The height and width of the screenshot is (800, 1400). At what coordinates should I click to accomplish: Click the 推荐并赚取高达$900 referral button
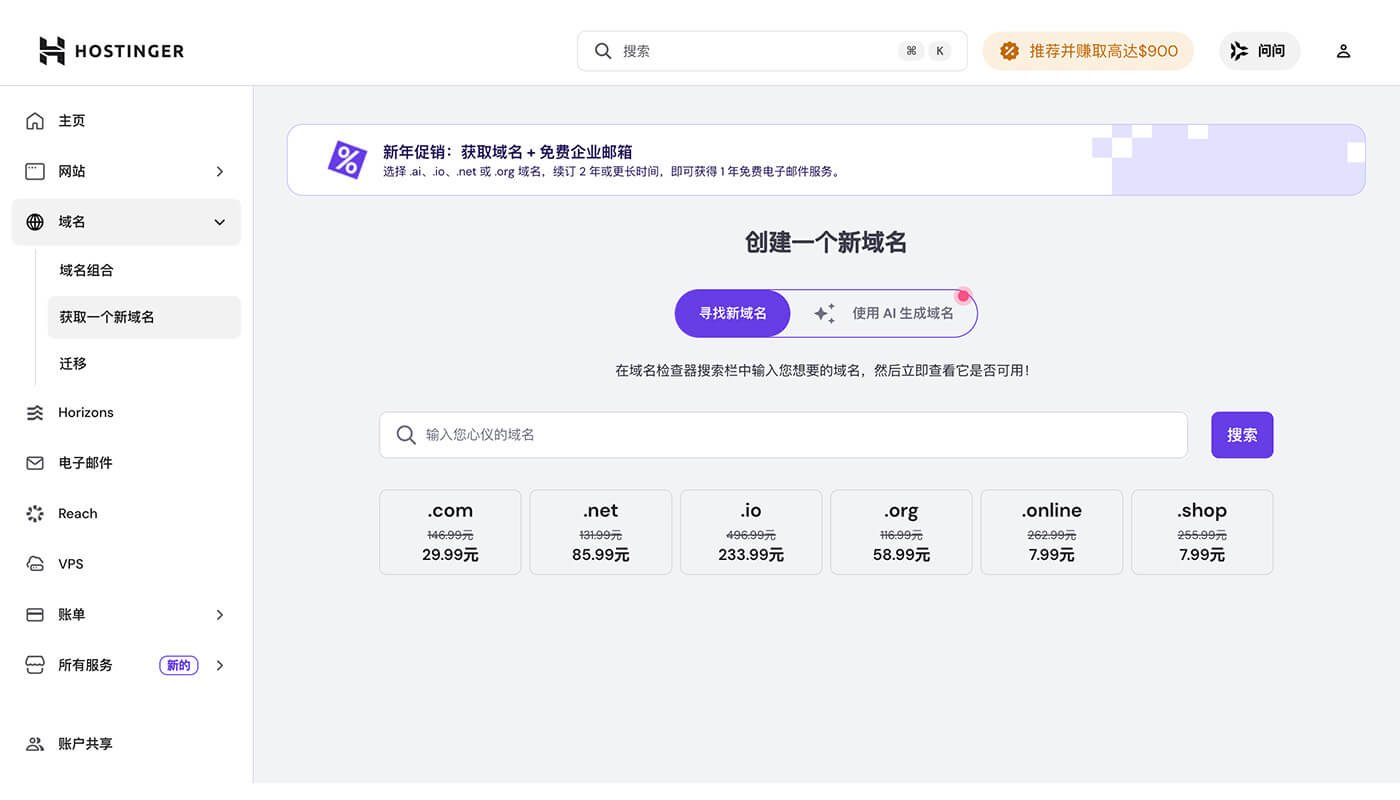(x=1088, y=50)
